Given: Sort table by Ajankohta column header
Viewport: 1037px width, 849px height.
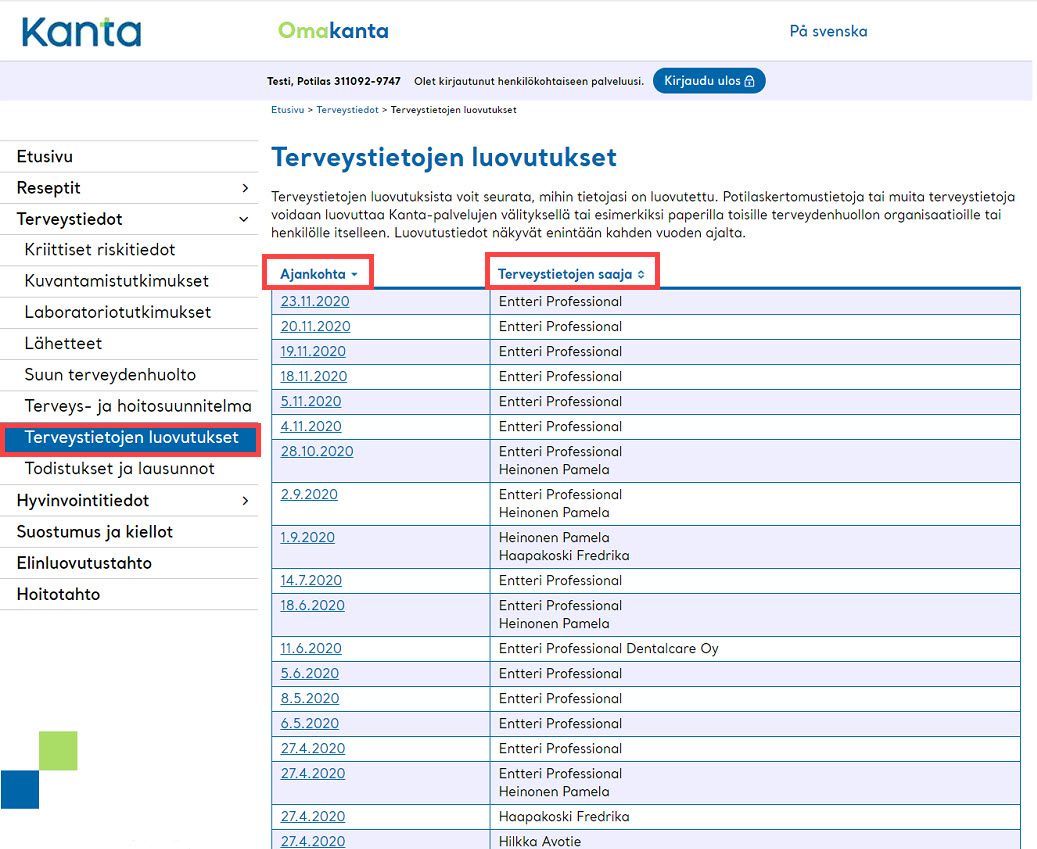Looking at the screenshot, I should click(319, 274).
